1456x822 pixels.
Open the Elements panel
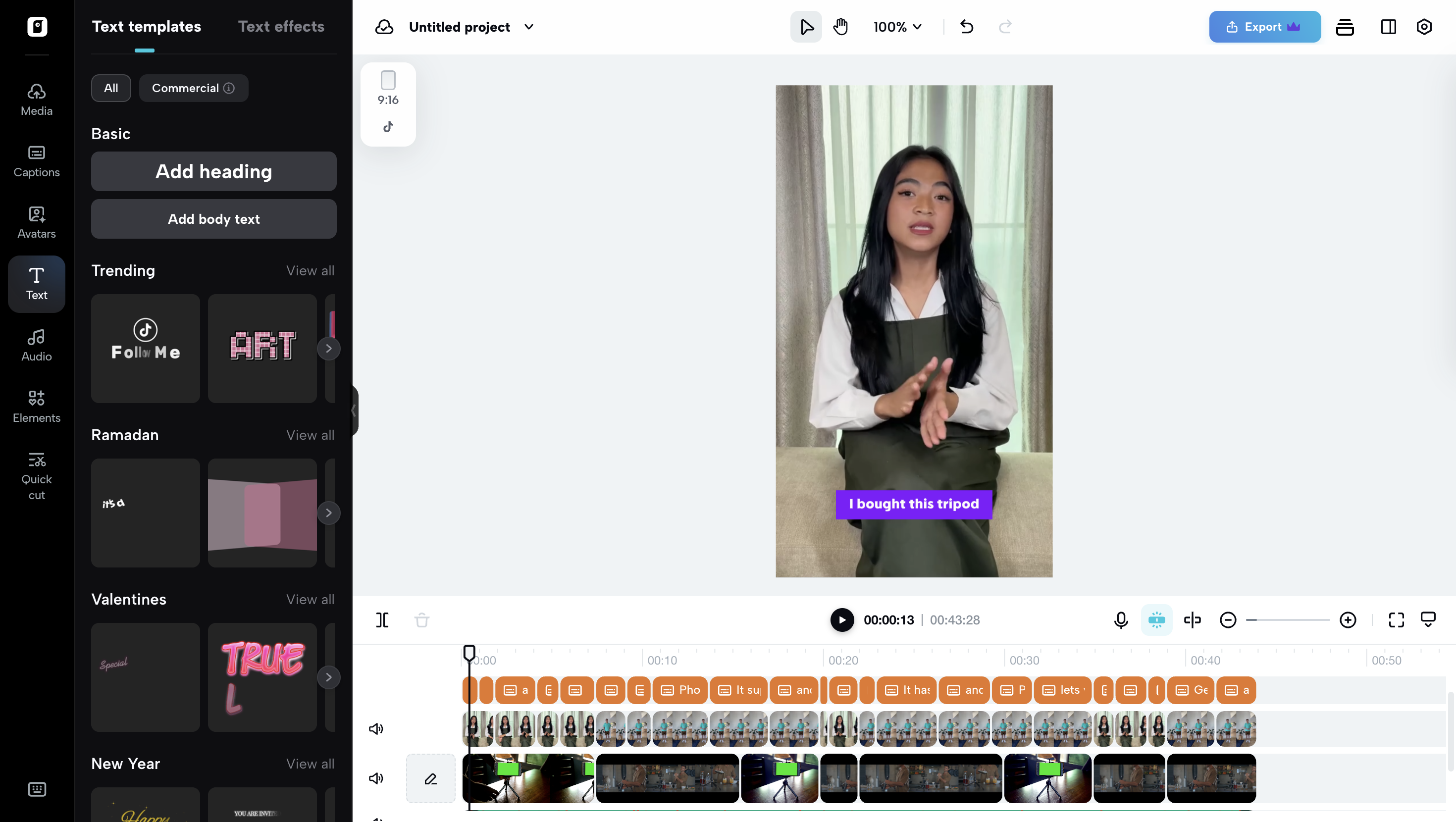(x=36, y=407)
